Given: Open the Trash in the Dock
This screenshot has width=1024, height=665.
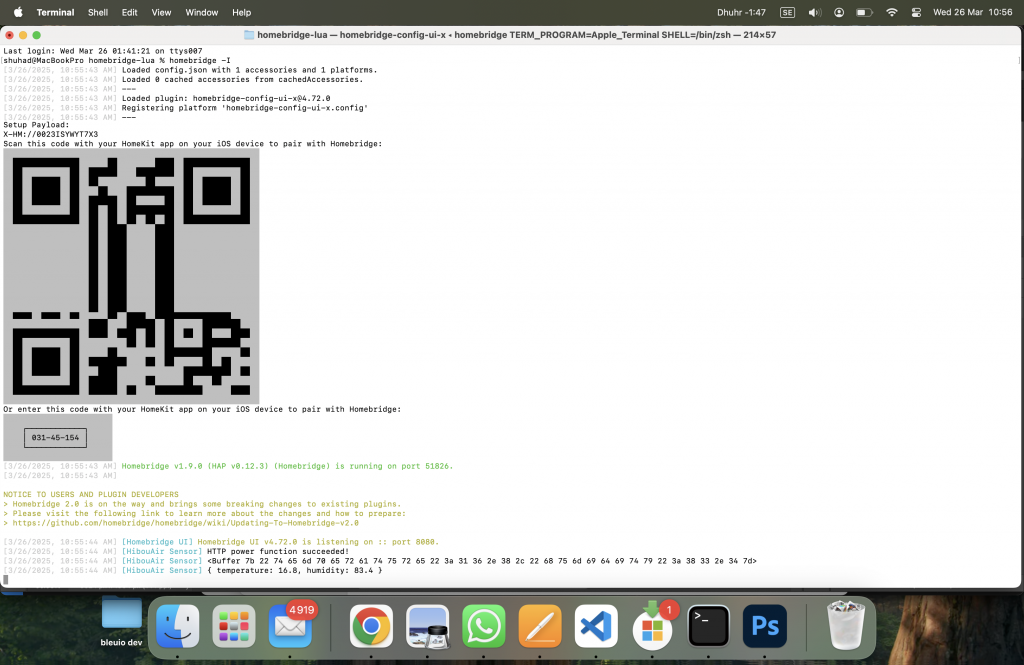Looking at the screenshot, I should point(846,626).
